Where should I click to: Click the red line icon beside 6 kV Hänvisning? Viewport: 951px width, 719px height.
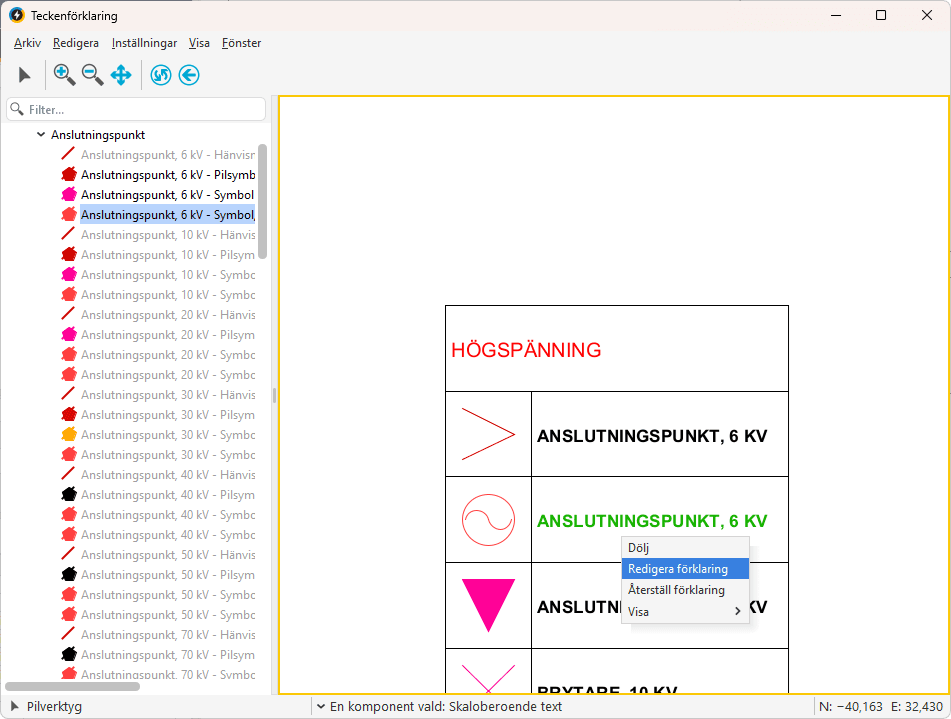69,155
